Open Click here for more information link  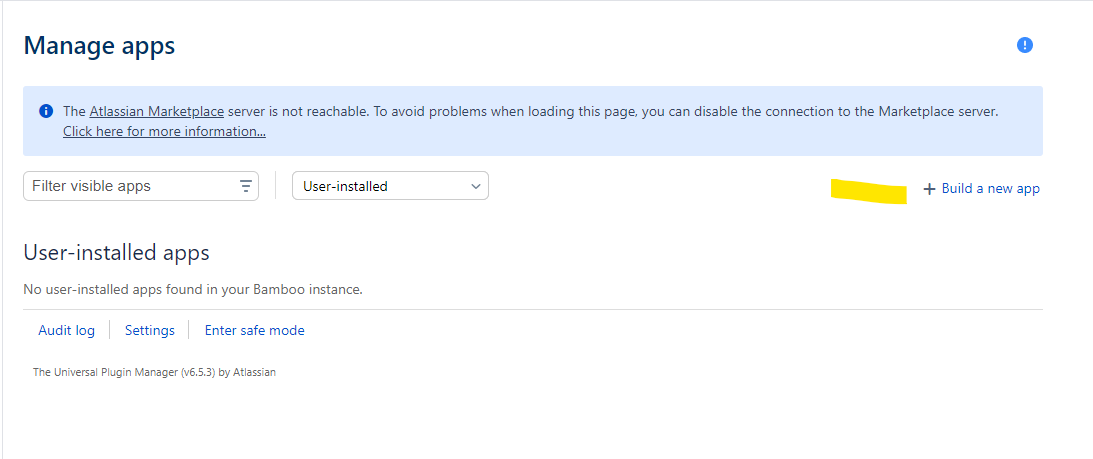(x=164, y=131)
